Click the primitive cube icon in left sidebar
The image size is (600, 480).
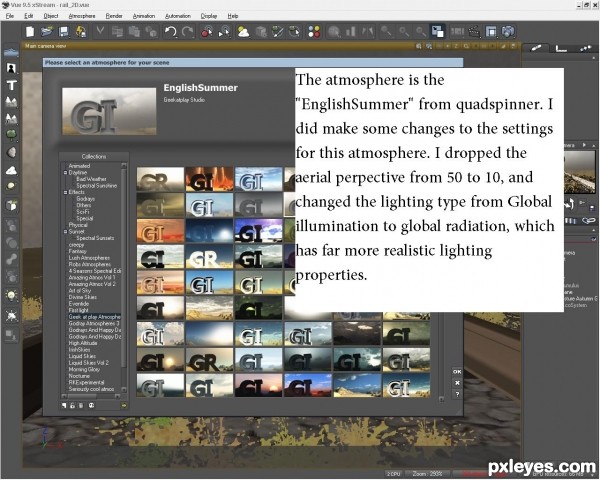(11, 206)
